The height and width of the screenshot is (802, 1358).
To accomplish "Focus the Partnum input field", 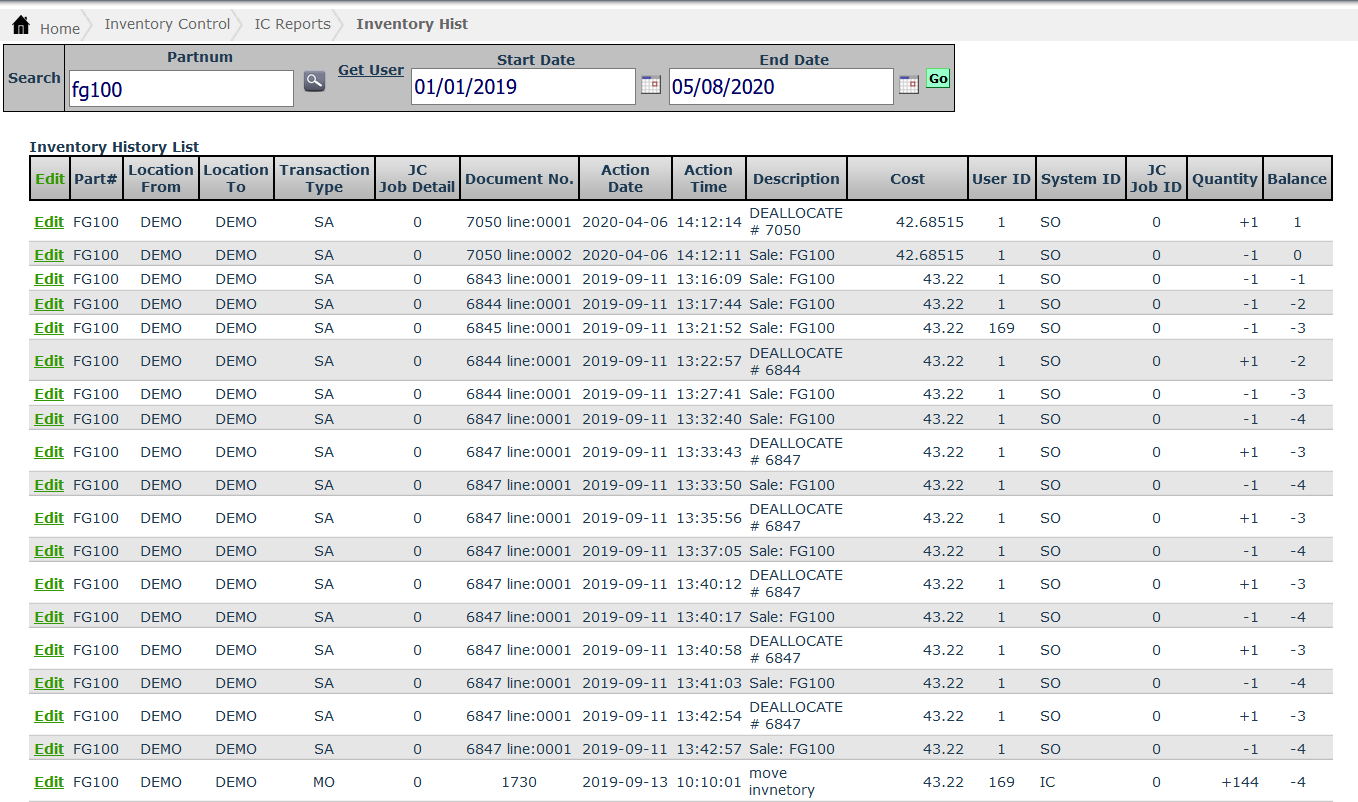I will click(x=181, y=89).
